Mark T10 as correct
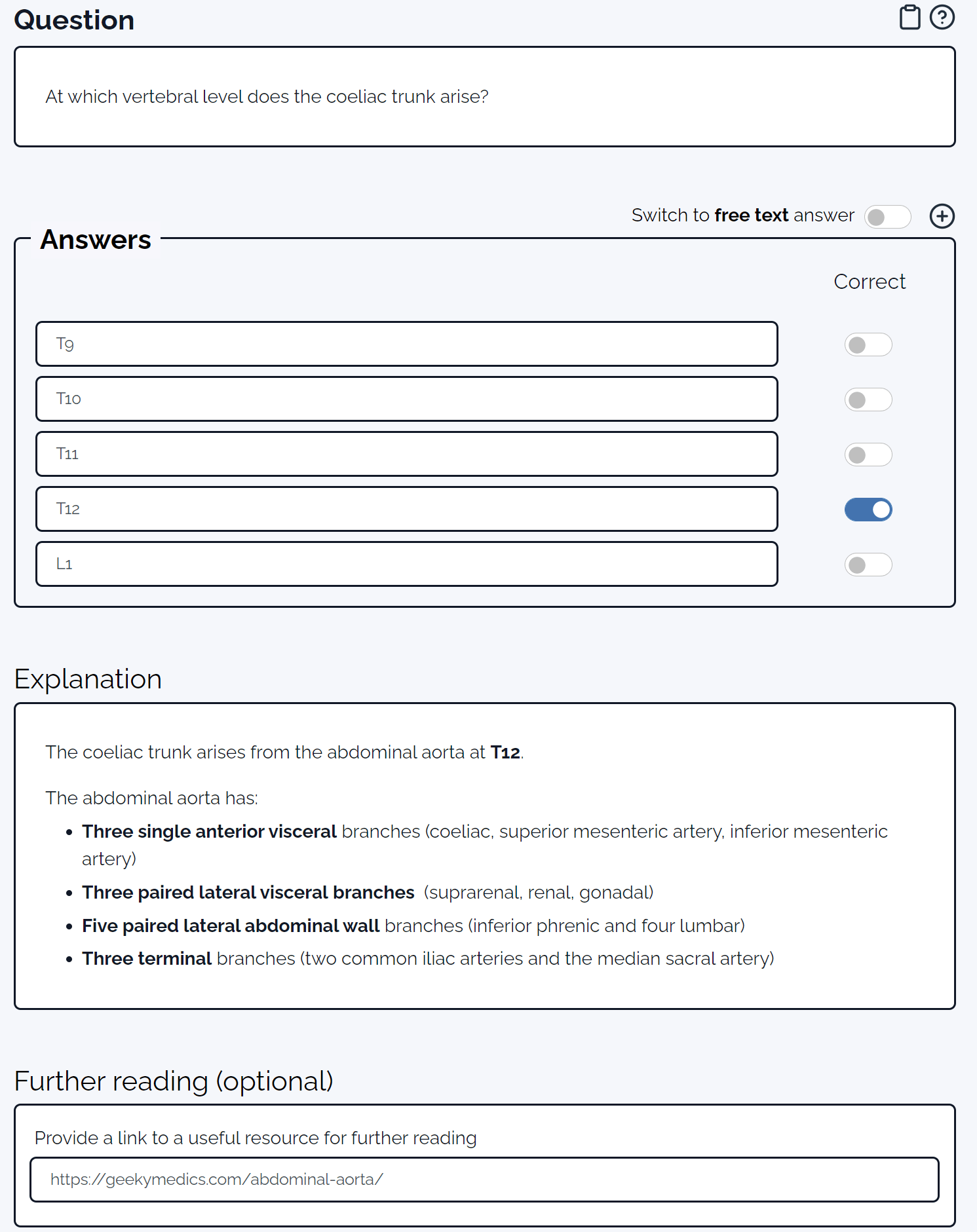Image resolution: width=977 pixels, height=1232 pixels. click(x=868, y=399)
